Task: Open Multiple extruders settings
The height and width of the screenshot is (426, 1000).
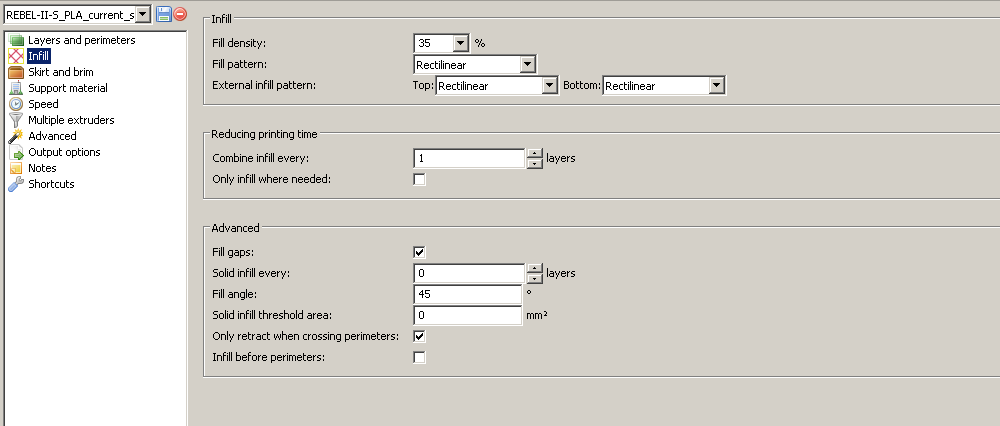Action: tap(70, 120)
